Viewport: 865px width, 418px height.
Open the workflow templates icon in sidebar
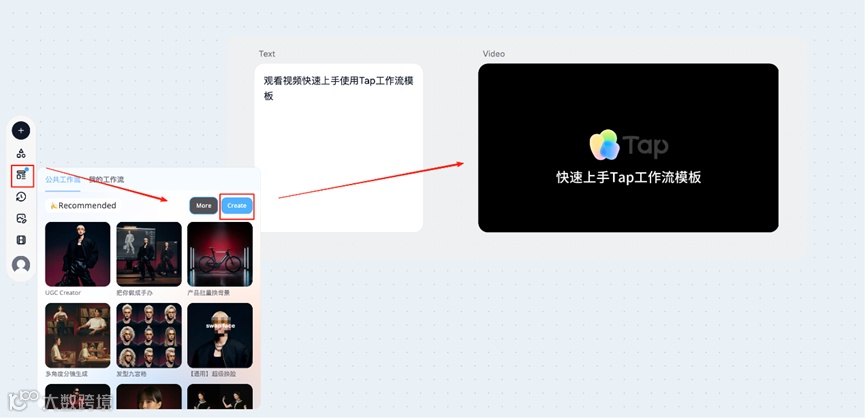point(22,175)
